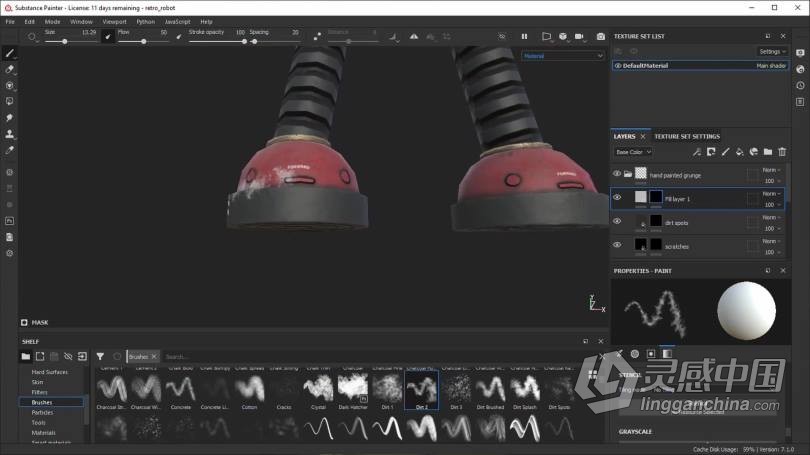
Task: Delete the selected layer with trash icon
Action: coord(782,152)
